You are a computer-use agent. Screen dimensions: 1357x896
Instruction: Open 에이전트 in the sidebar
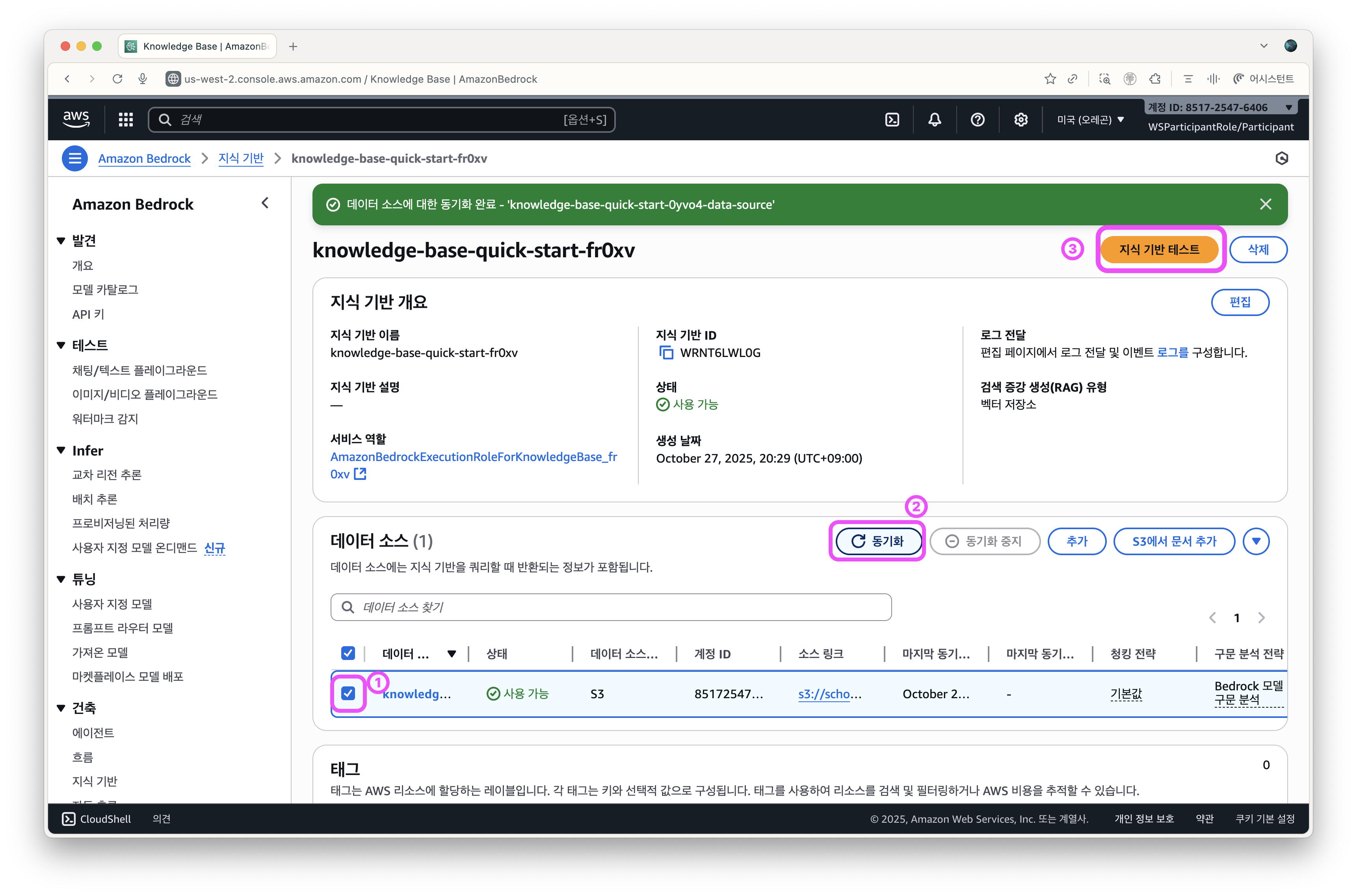coord(93,732)
